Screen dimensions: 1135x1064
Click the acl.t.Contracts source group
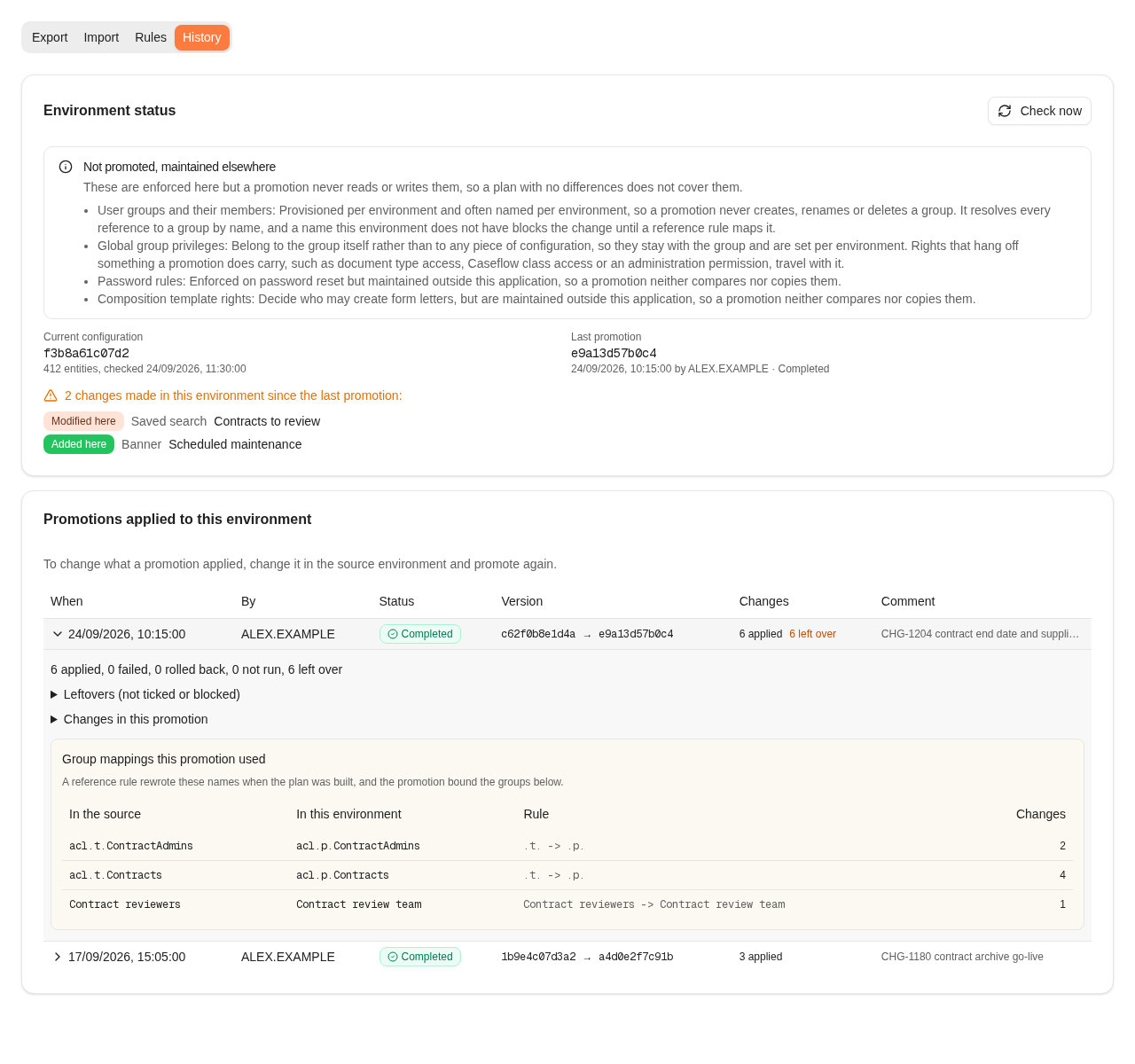115,875
